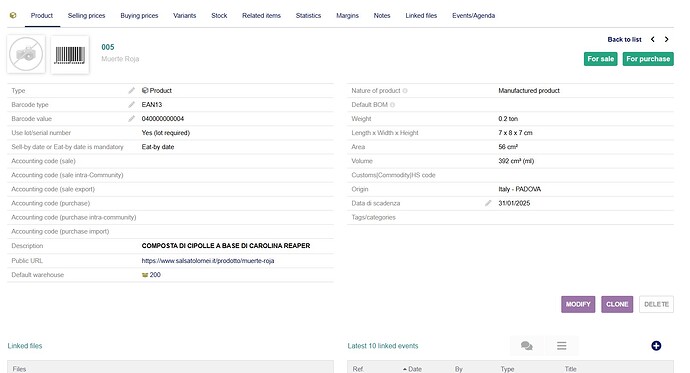Edit Data di scadenza with its pencil icon

click(x=488, y=203)
